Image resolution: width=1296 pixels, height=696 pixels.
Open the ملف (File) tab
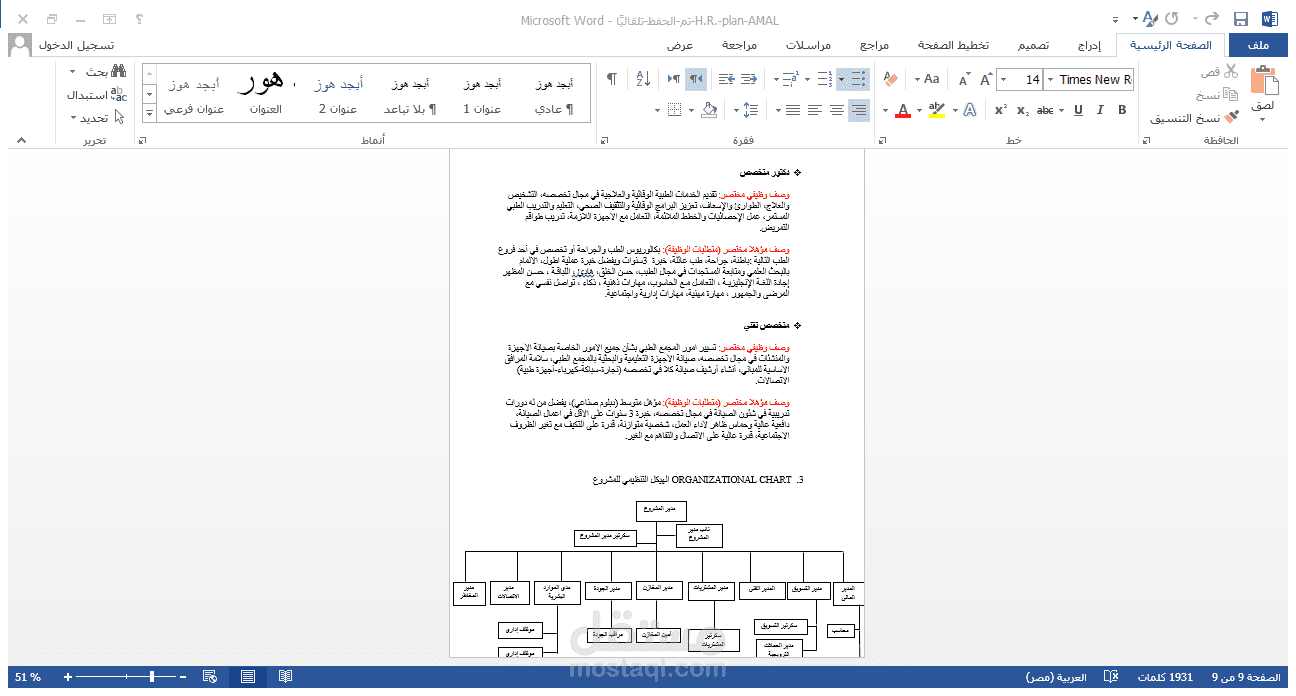tap(1258, 45)
